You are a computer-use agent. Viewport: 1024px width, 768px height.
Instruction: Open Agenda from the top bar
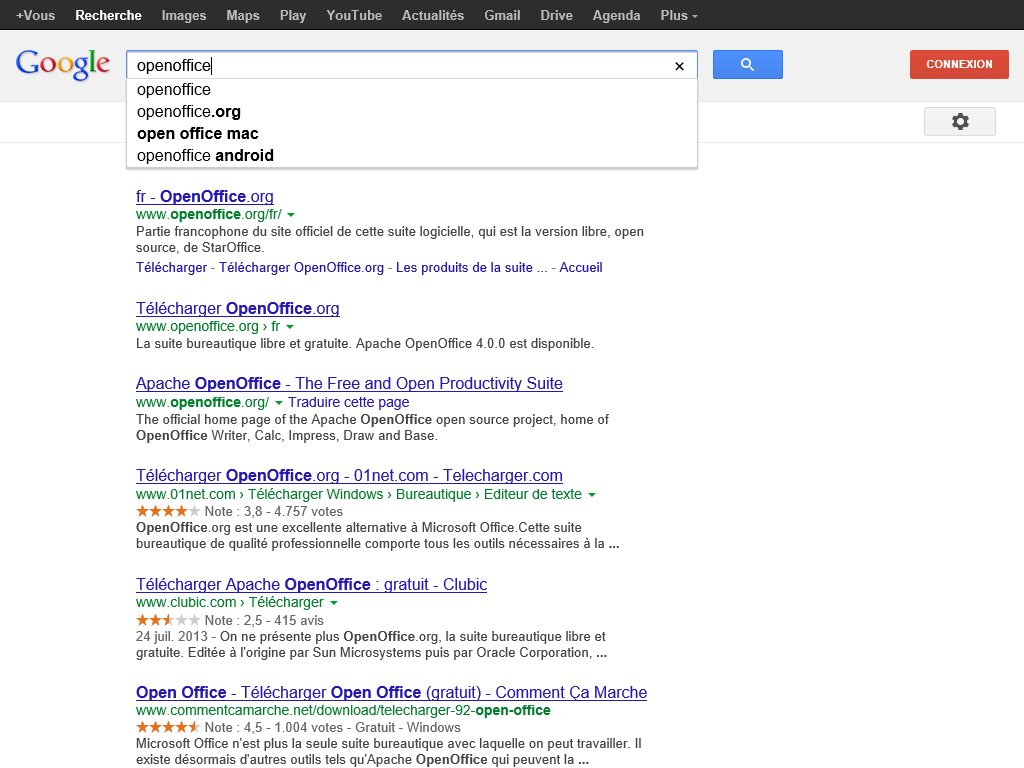[x=616, y=15]
